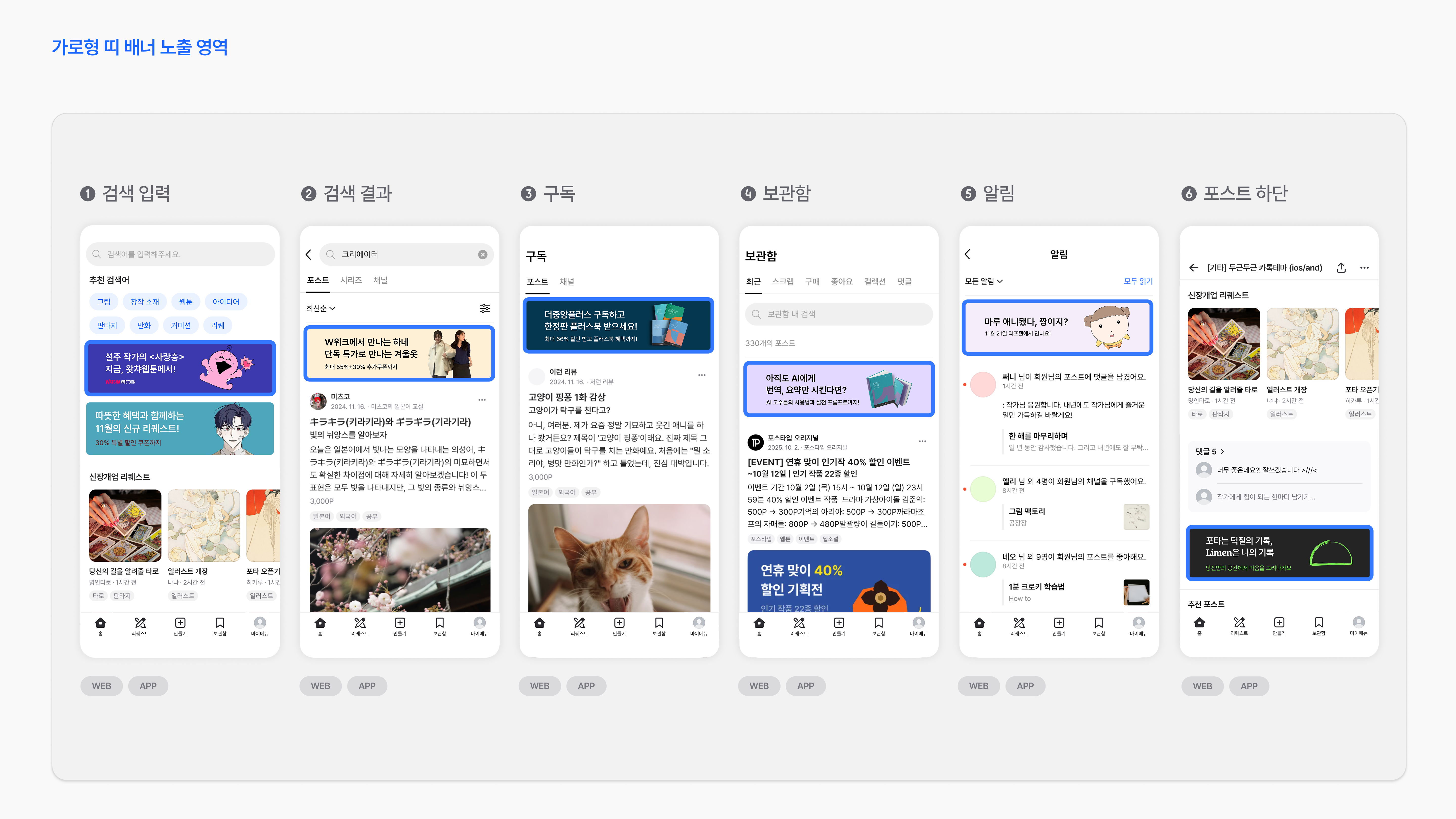The image size is (1456, 819).
Task: Open more options on 미츠코 post
Action: (482, 400)
